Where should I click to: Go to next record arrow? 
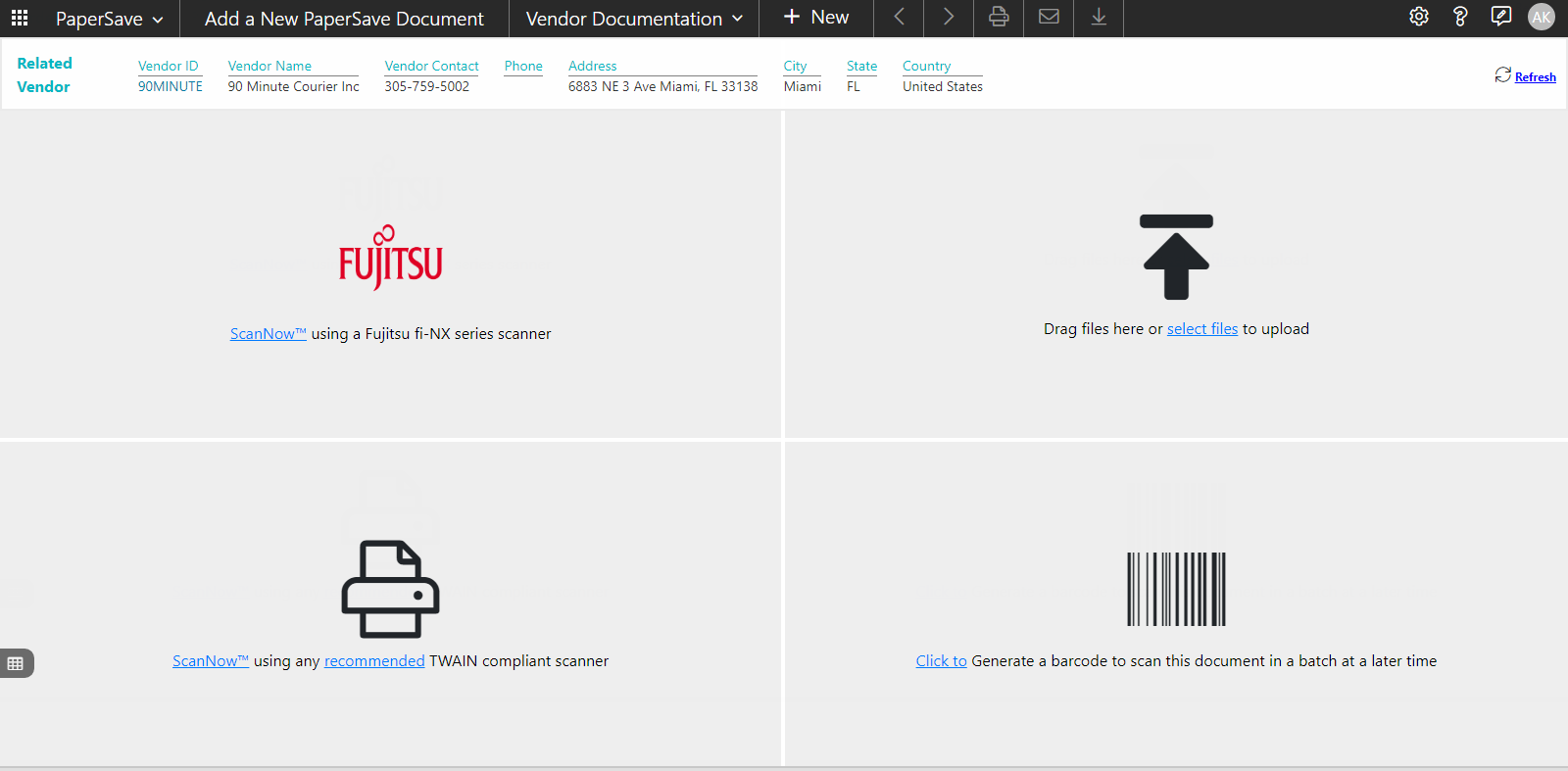point(948,18)
